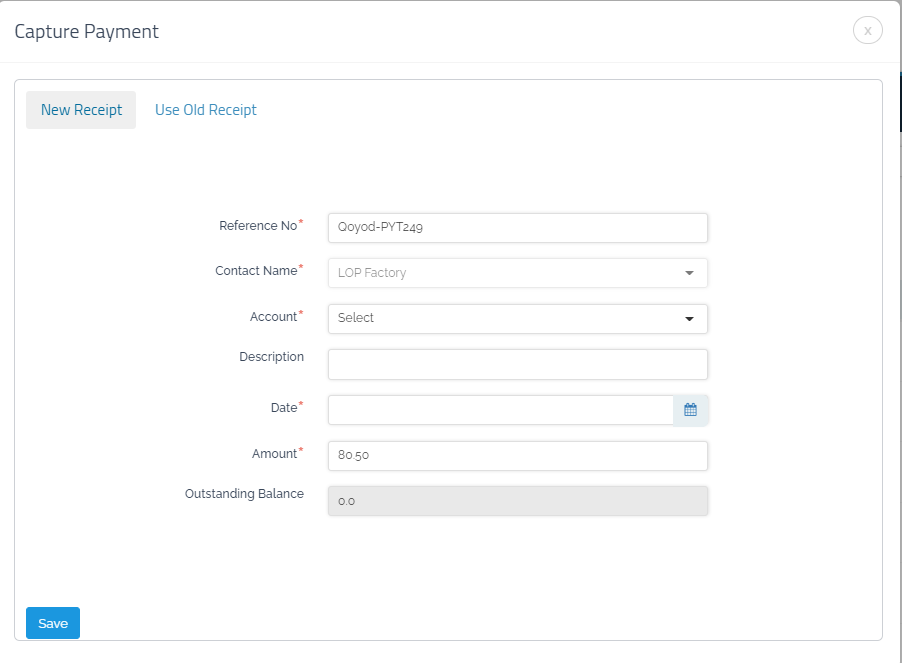Open the Account Select dropdown
This screenshot has width=902, height=663.
coord(517,318)
